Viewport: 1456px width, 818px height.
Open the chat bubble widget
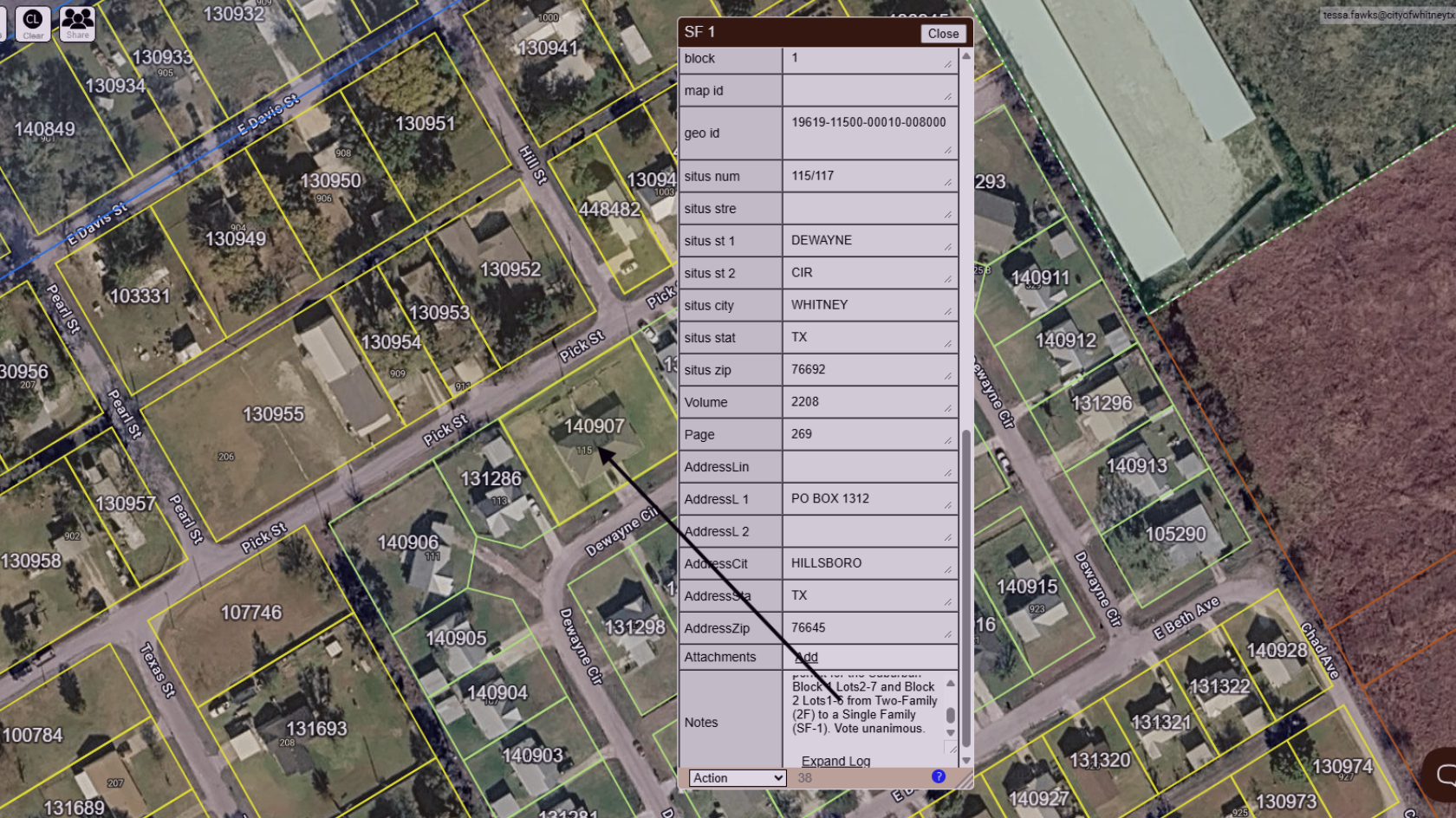pyautogui.click(x=1443, y=774)
